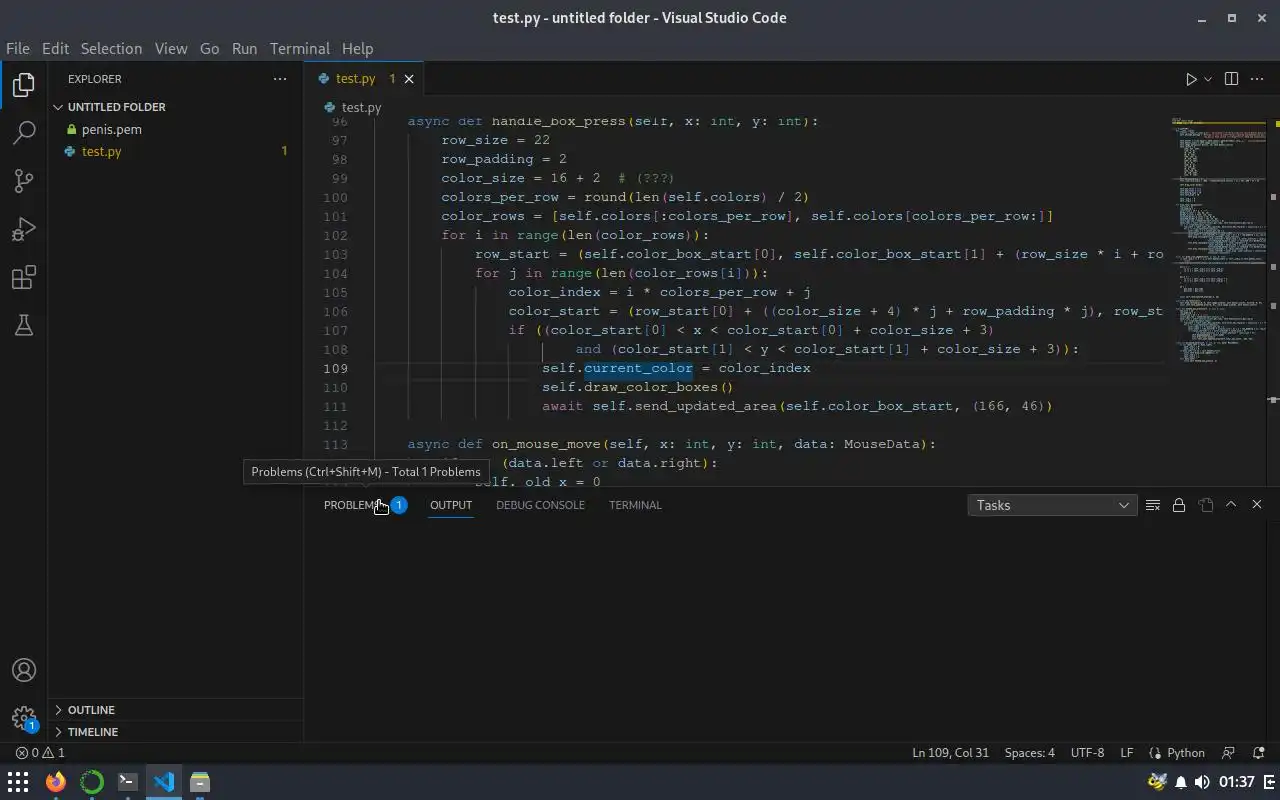The width and height of the screenshot is (1280, 800).
Task: Click test.py breadcrumb above the editor
Action: pyautogui.click(x=361, y=107)
